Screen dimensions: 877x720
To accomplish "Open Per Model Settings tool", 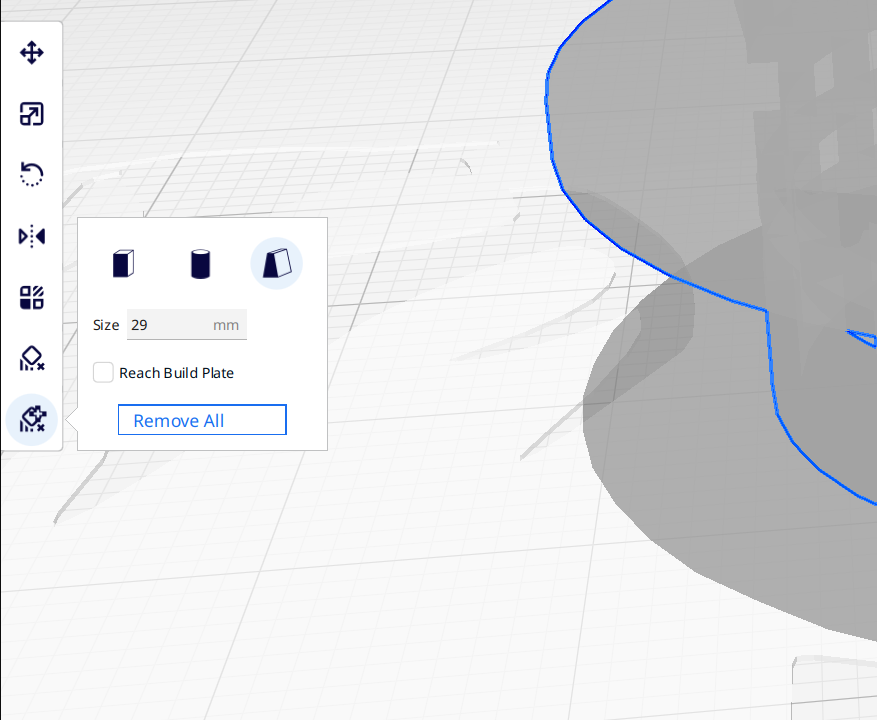I will pyautogui.click(x=32, y=297).
